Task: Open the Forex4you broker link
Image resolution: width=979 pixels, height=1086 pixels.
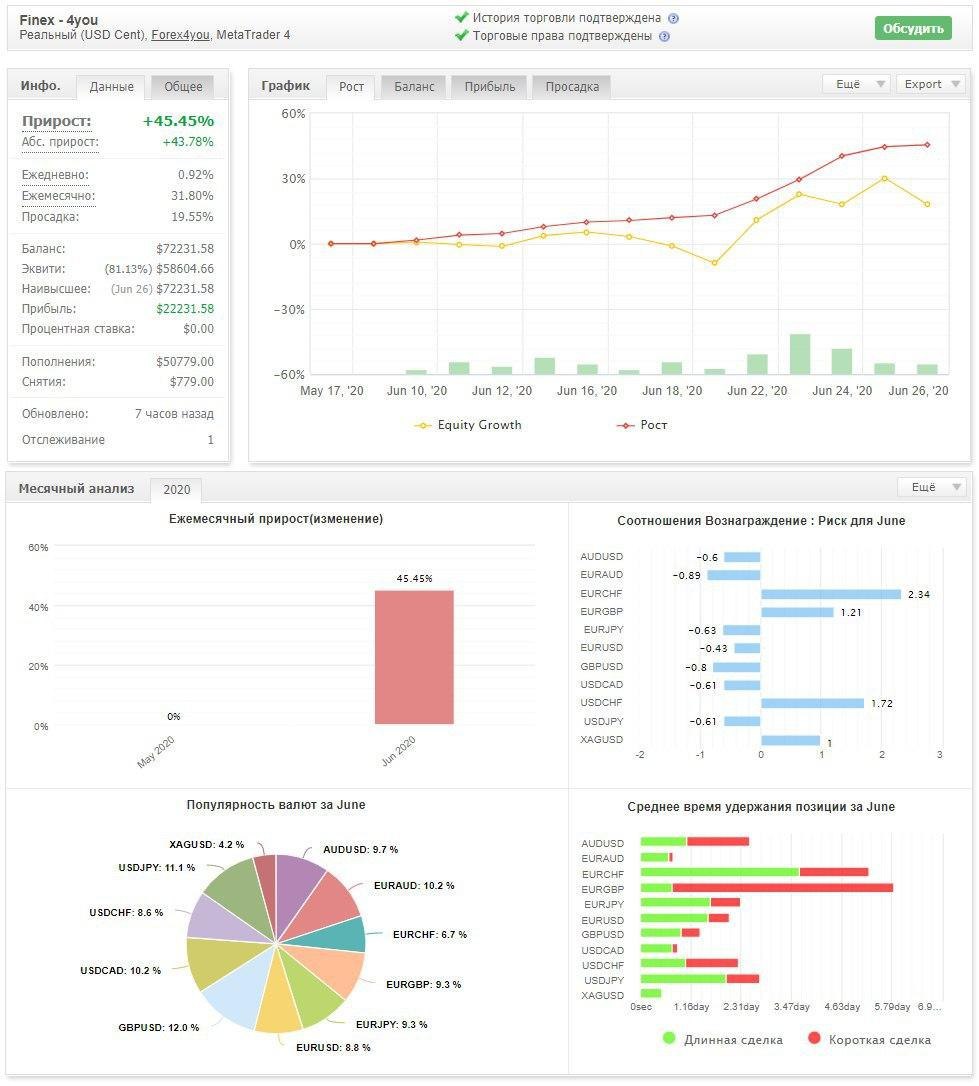Action: [x=180, y=35]
